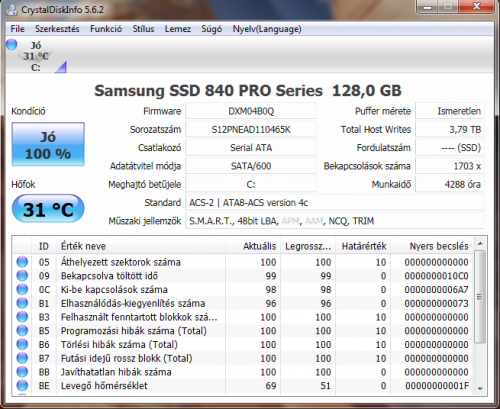Click status orb of attribute BE row
Viewport: 500px width, 409px height.
tap(22, 386)
